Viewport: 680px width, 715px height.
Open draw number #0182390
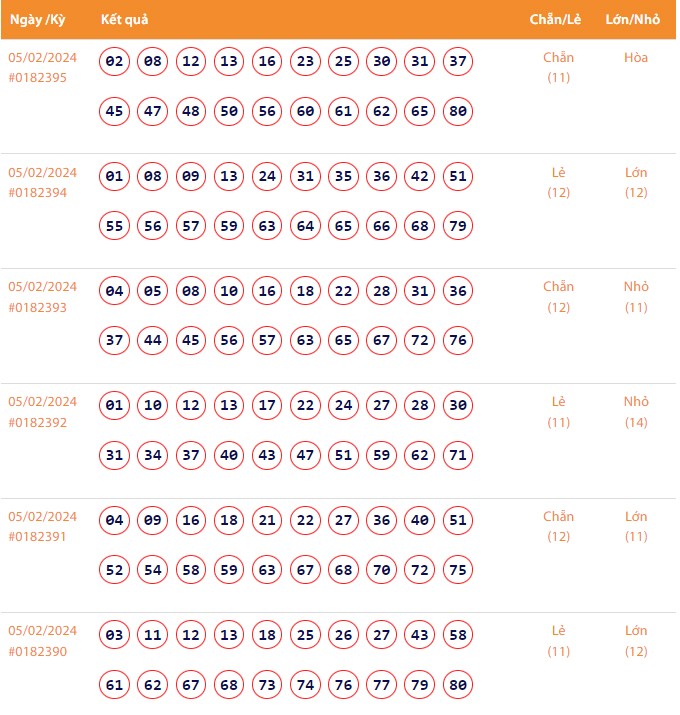tap(38, 651)
